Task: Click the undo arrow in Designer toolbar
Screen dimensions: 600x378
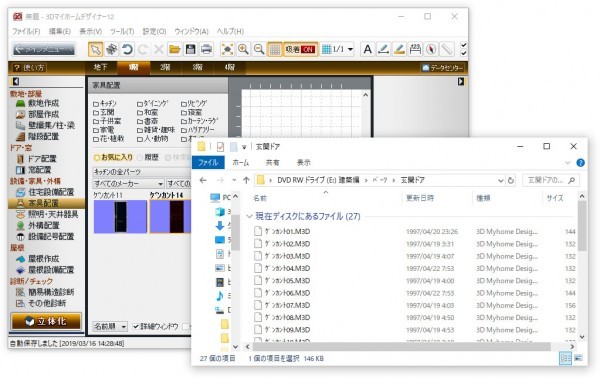Action: 127,49
